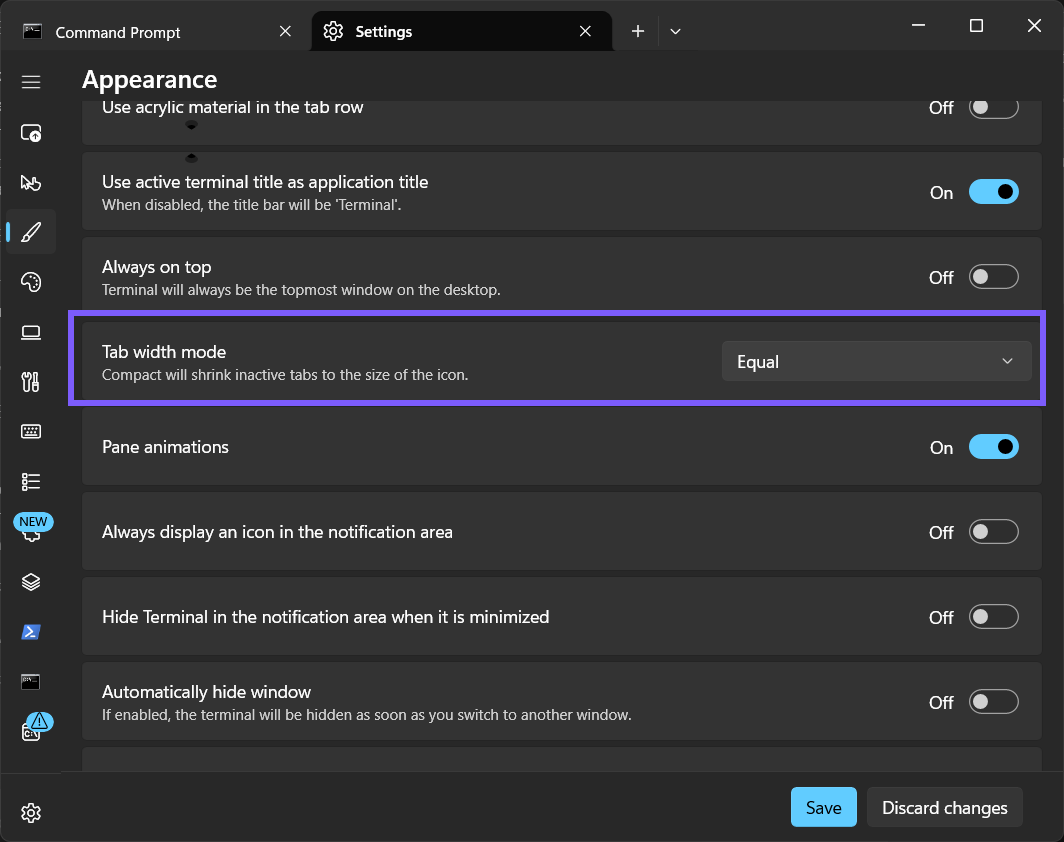Minimize the Terminal window
The width and height of the screenshot is (1064, 842).
[x=918, y=26]
